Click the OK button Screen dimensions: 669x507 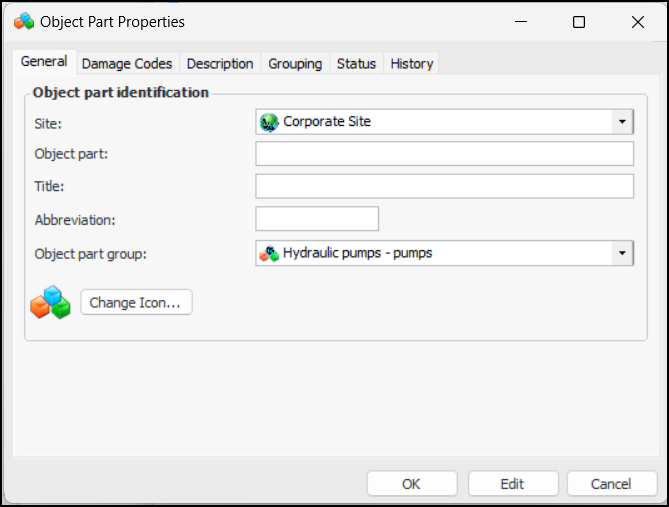[x=411, y=484]
